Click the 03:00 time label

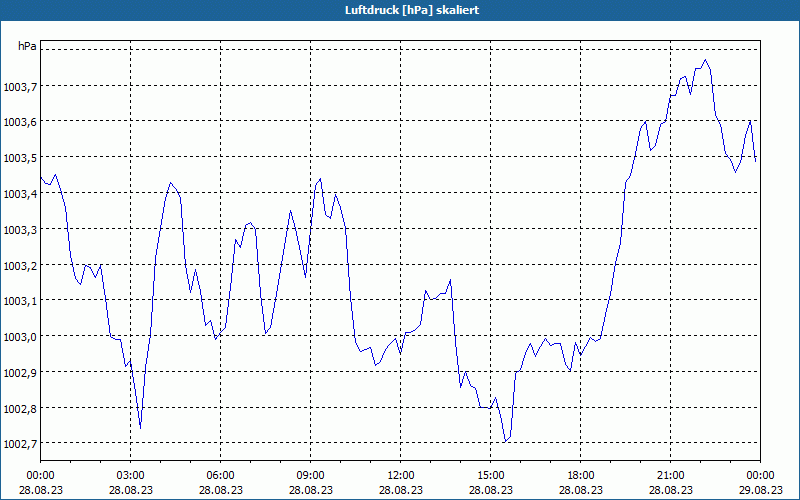click(131, 476)
